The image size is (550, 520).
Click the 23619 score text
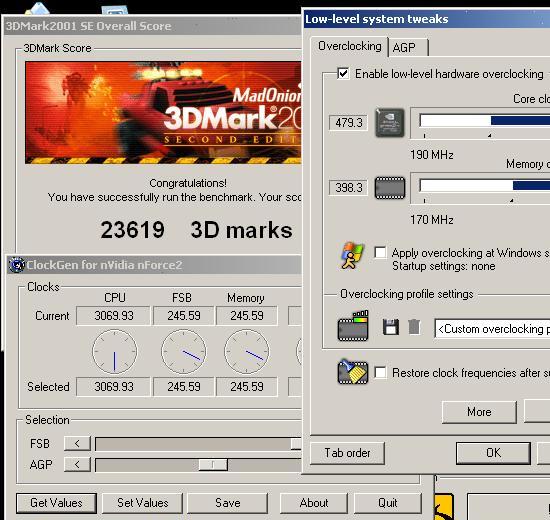[x=133, y=230]
